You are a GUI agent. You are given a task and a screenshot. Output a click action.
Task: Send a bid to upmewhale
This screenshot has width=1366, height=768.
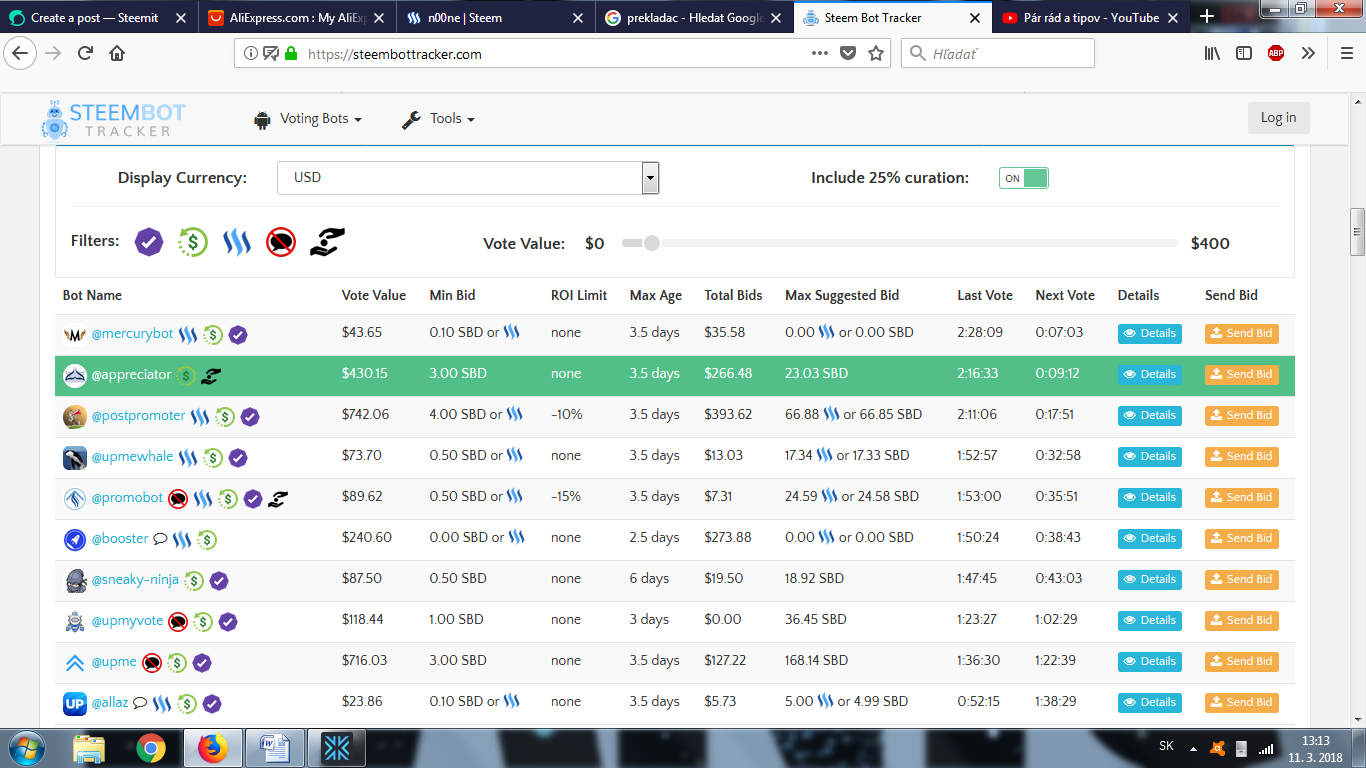pos(1241,457)
